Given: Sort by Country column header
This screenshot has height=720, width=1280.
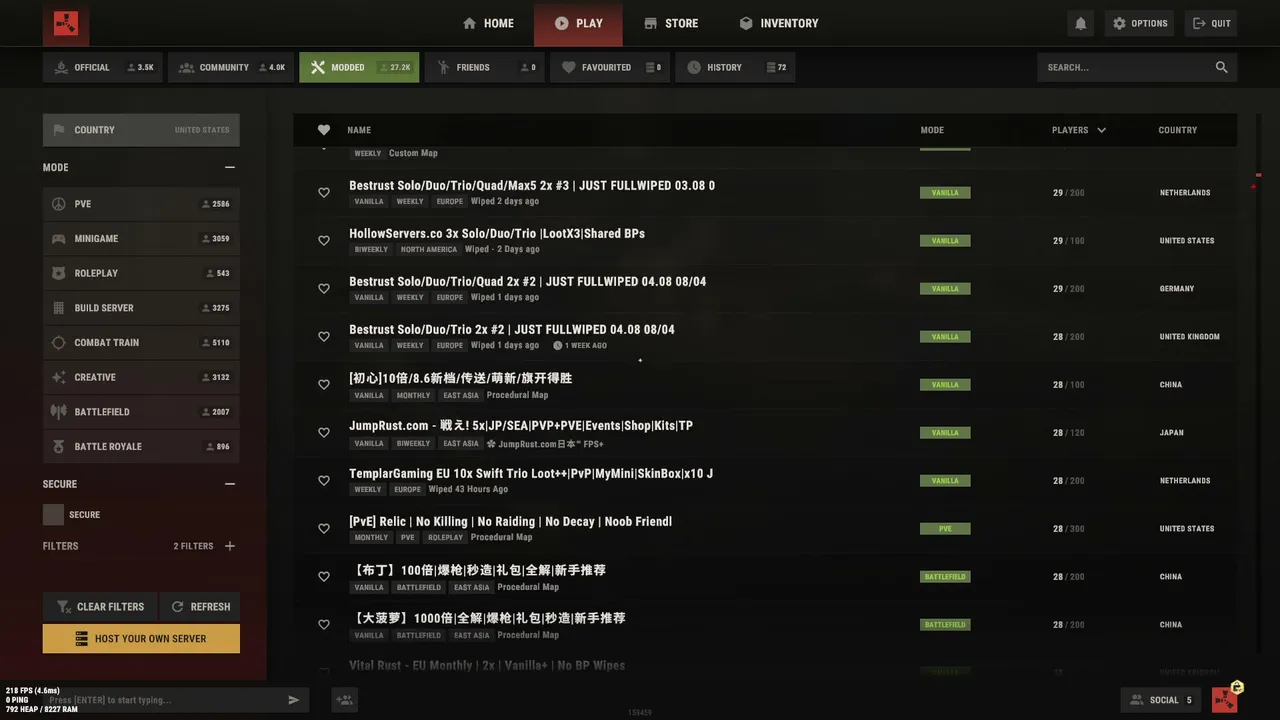Looking at the screenshot, I should (x=1178, y=130).
